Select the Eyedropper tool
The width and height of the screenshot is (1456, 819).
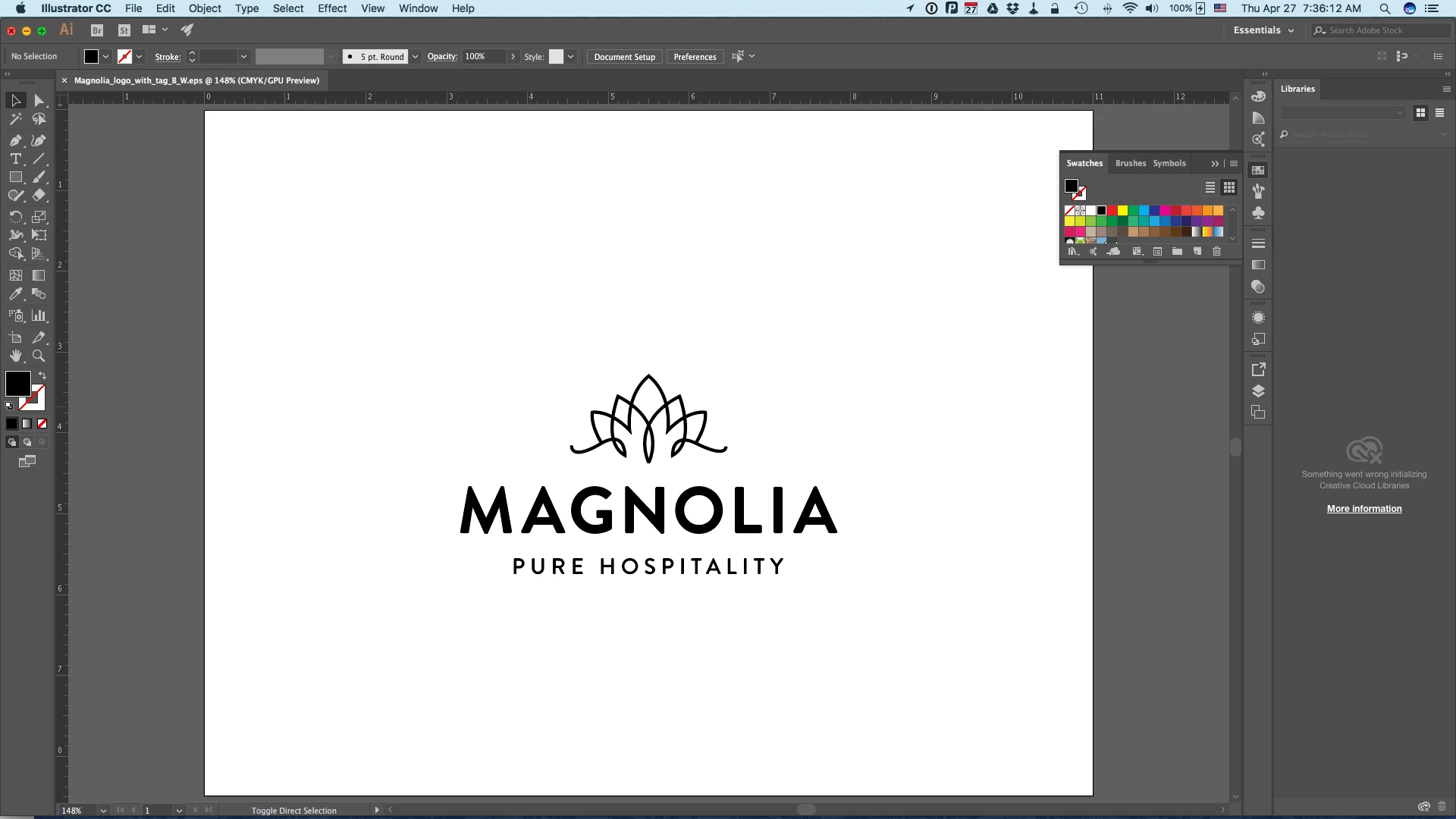15,294
